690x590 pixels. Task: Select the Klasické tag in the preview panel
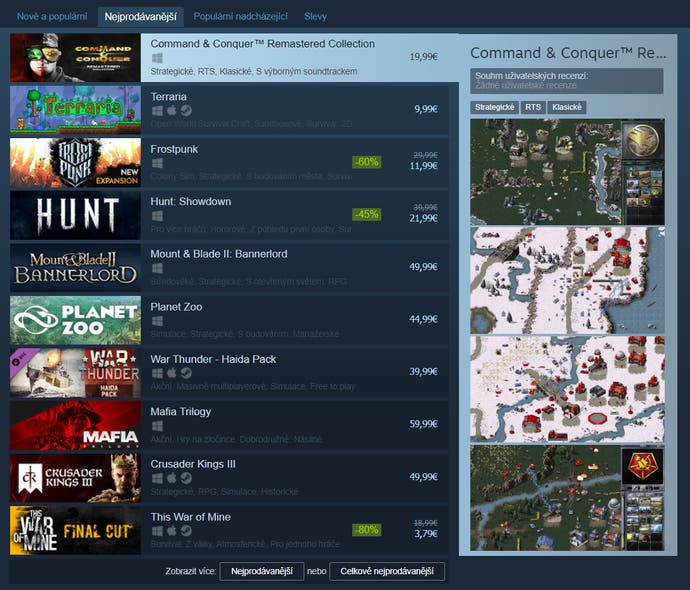(567, 107)
